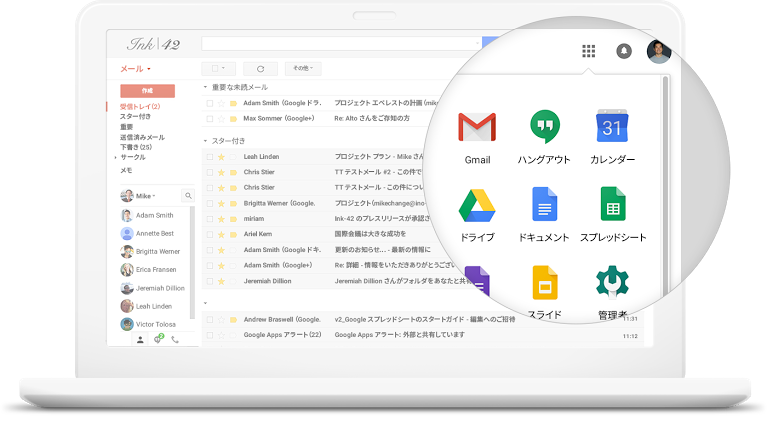Open the purple Forms app icon
The width and height of the screenshot is (767, 428).
point(477,281)
